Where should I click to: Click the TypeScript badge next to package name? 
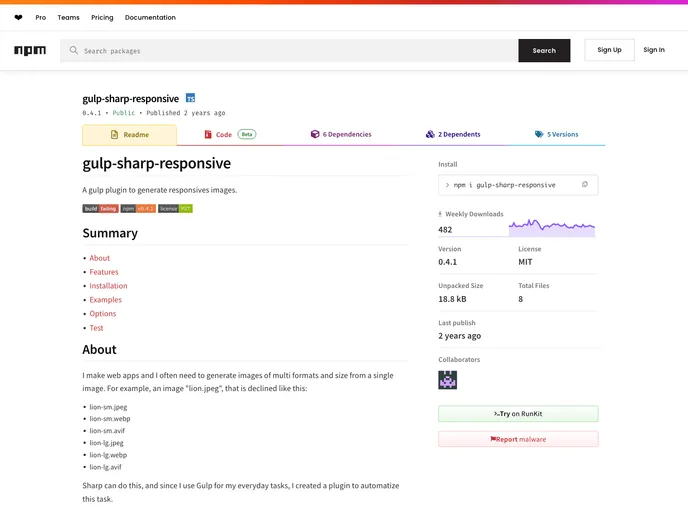tap(190, 98)
